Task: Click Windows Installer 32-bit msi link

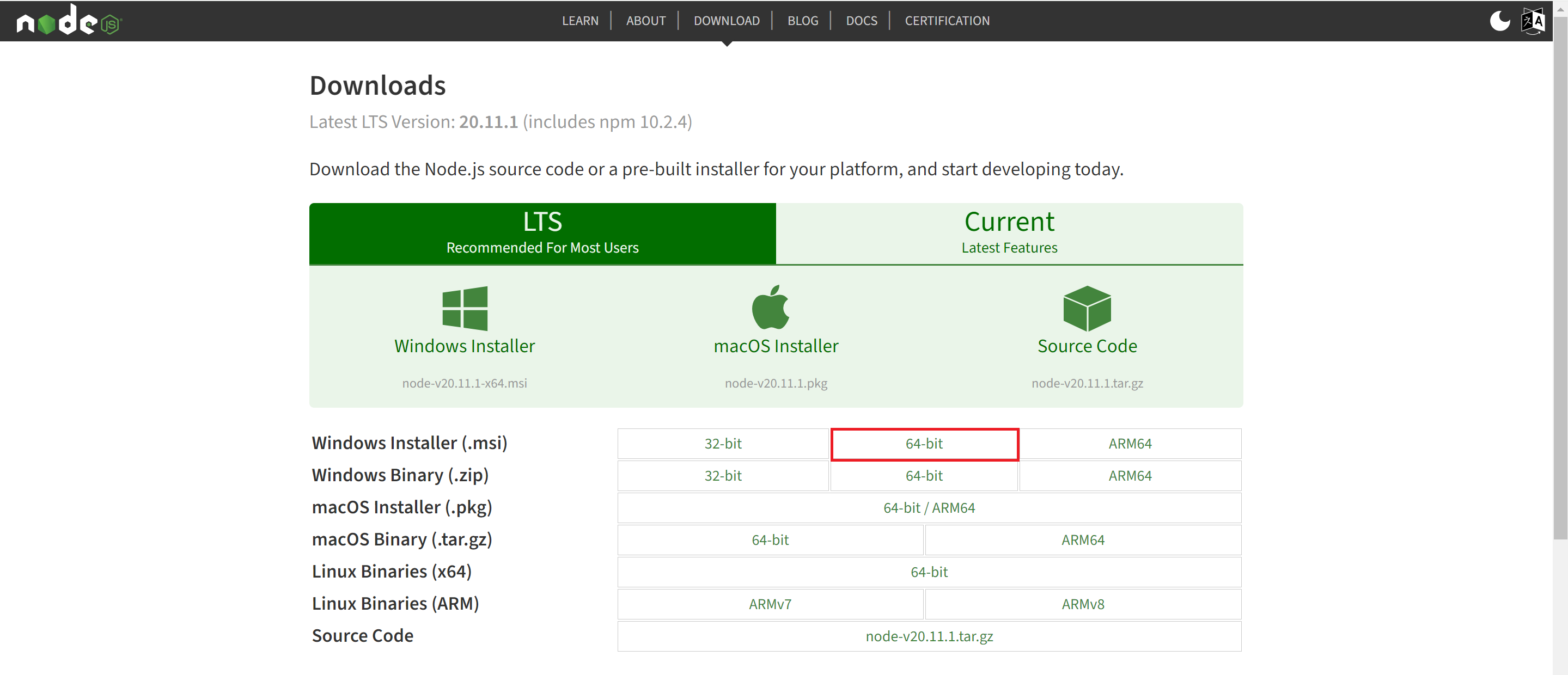Action: pos(723,444)
